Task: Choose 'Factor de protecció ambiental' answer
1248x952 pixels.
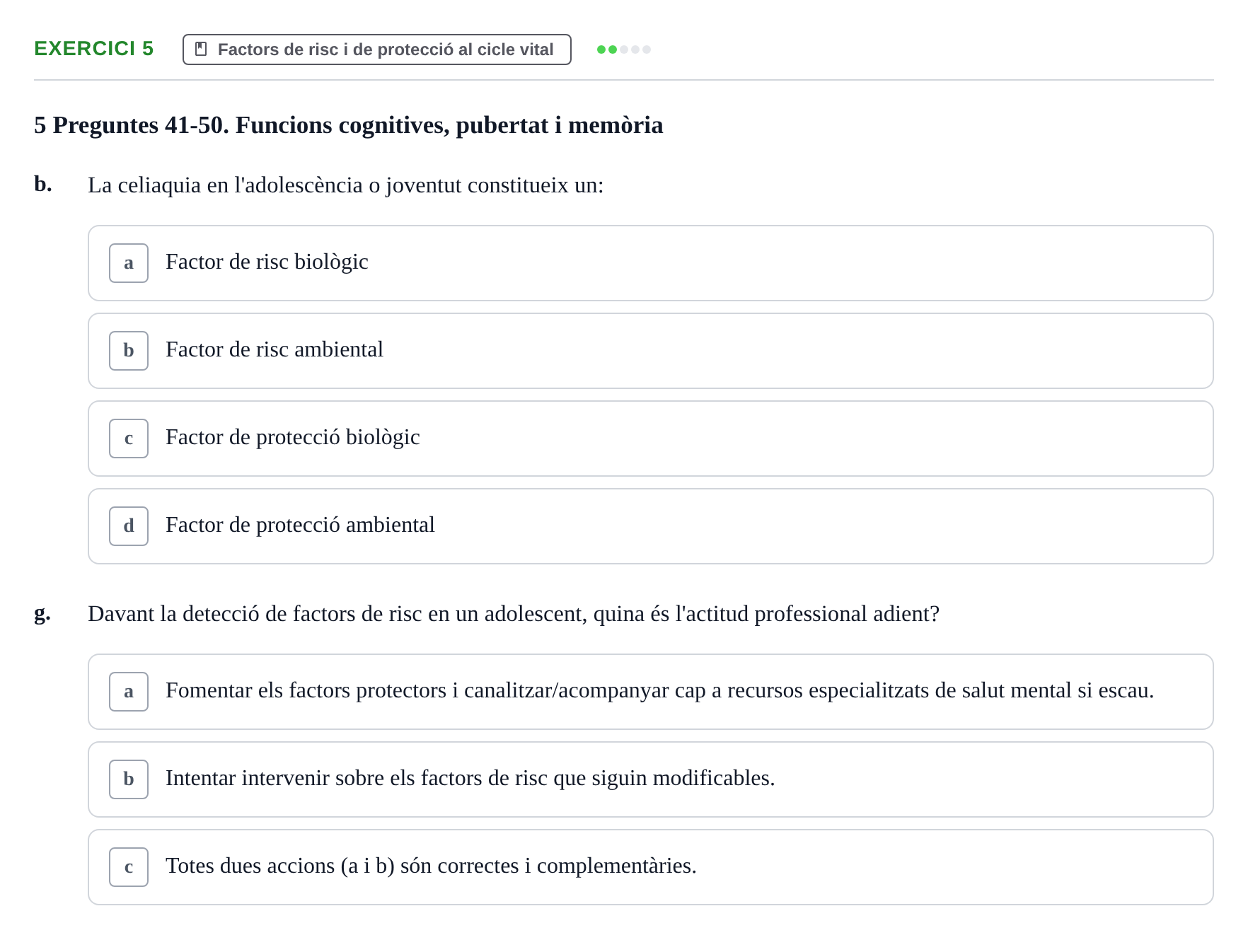Action: pos(650,526)
